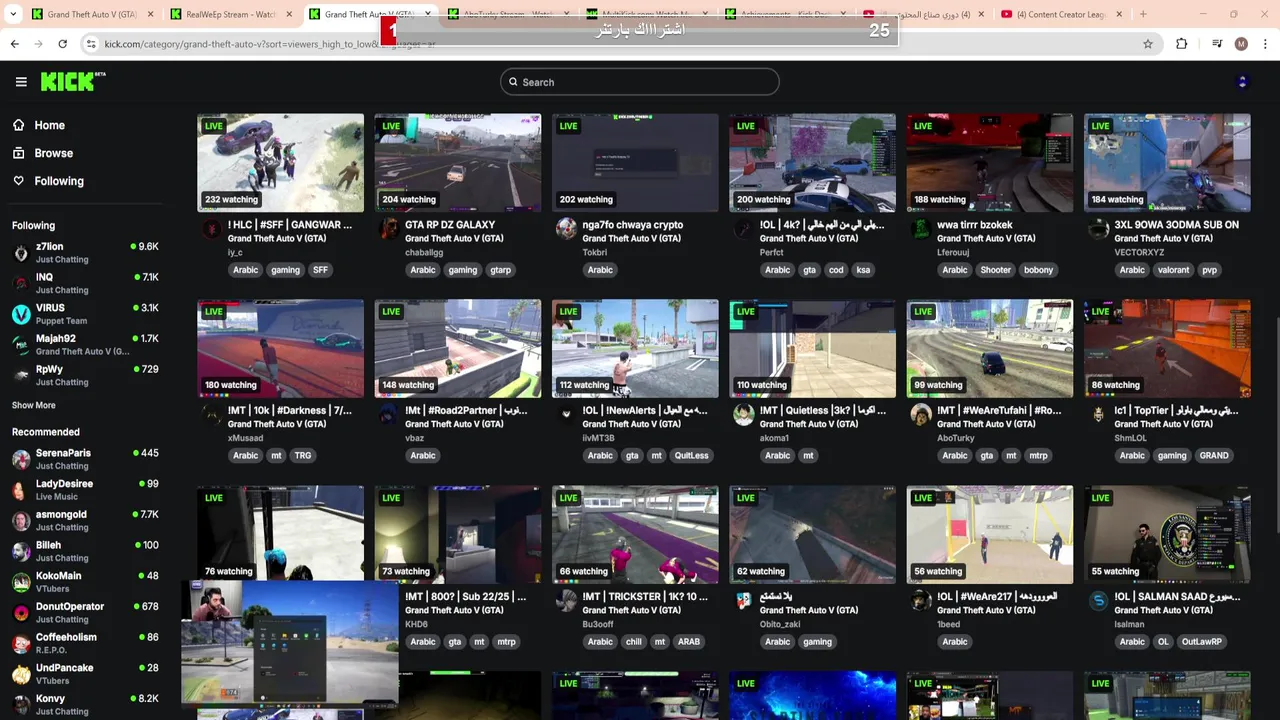Click Konvy avatar in Recommended

pyautogui.click(x=21, y=705)
